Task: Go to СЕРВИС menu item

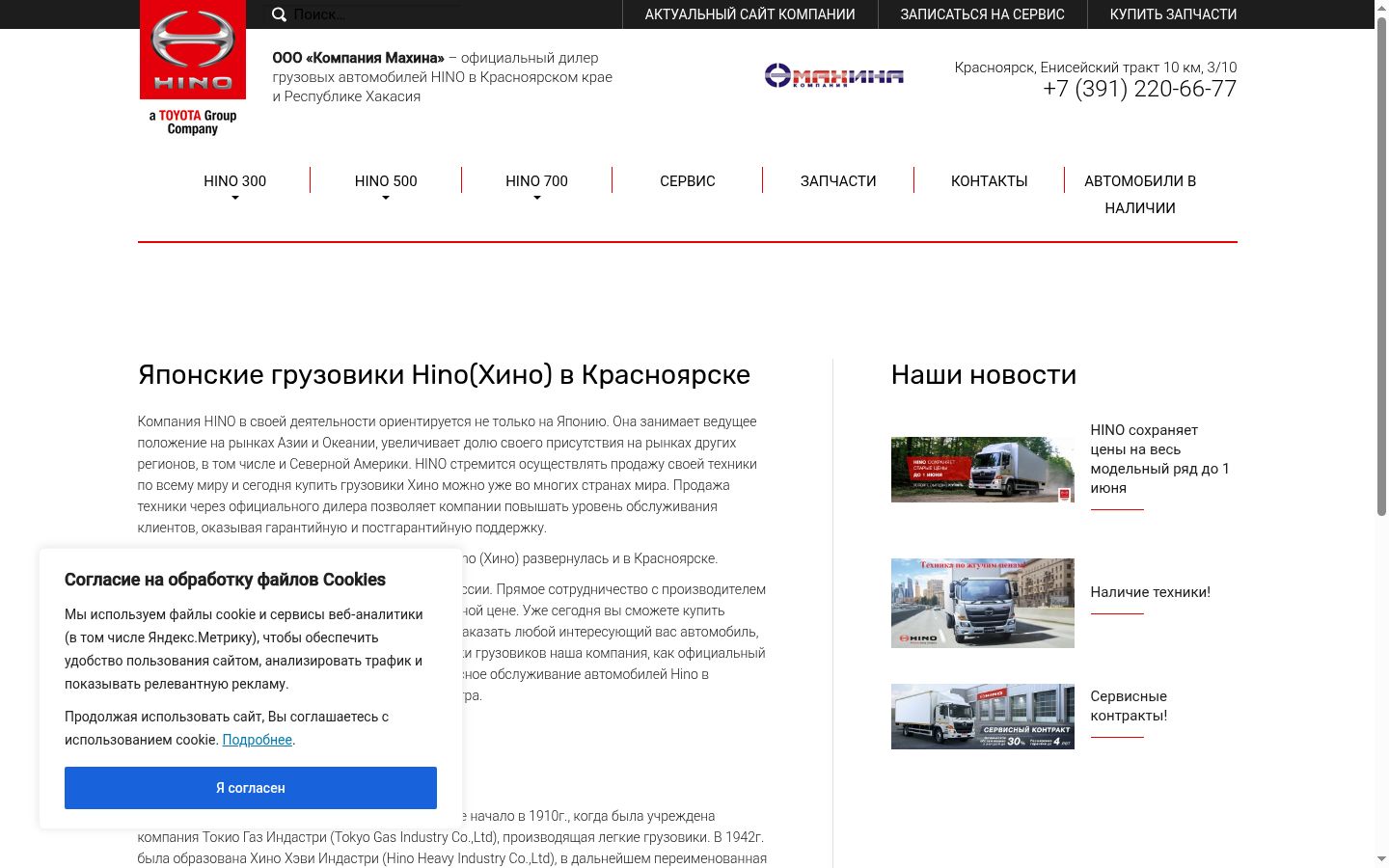Action: [688, 181]
